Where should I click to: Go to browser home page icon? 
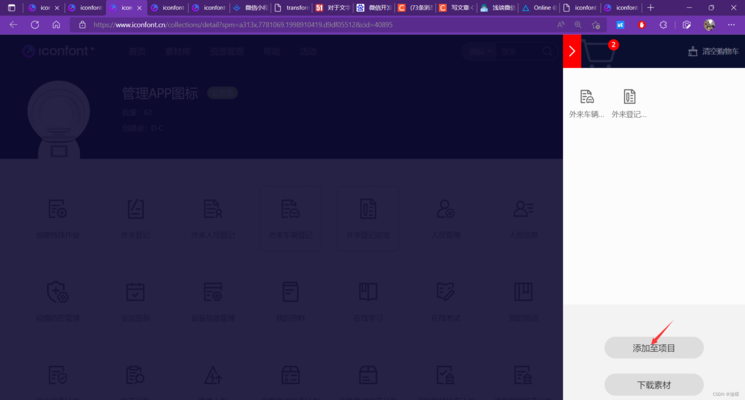(56, 24)
